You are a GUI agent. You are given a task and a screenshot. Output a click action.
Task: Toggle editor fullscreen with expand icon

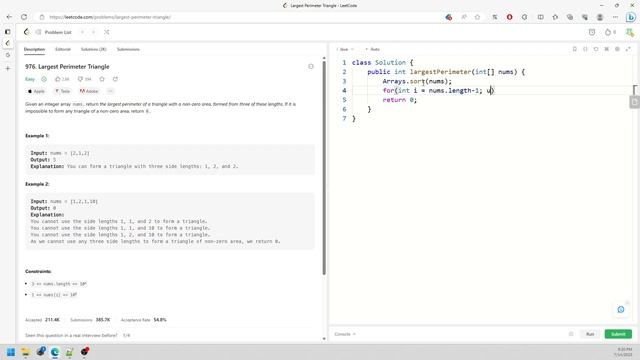[x=628, y=49]
